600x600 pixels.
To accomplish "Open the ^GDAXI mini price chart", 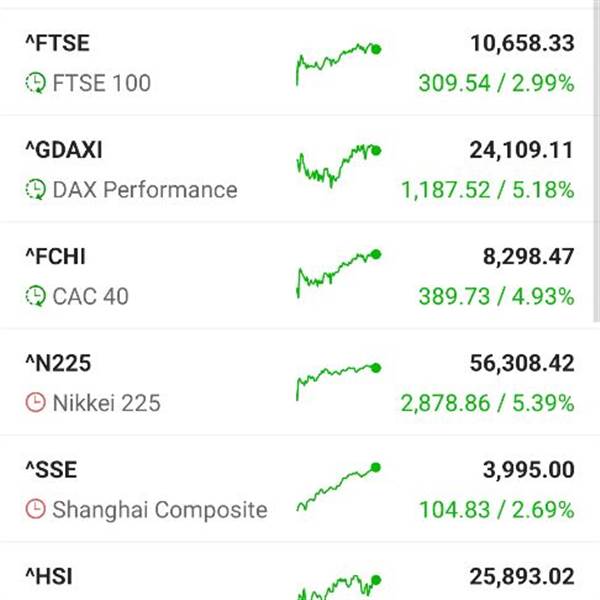I will [338, 167].
